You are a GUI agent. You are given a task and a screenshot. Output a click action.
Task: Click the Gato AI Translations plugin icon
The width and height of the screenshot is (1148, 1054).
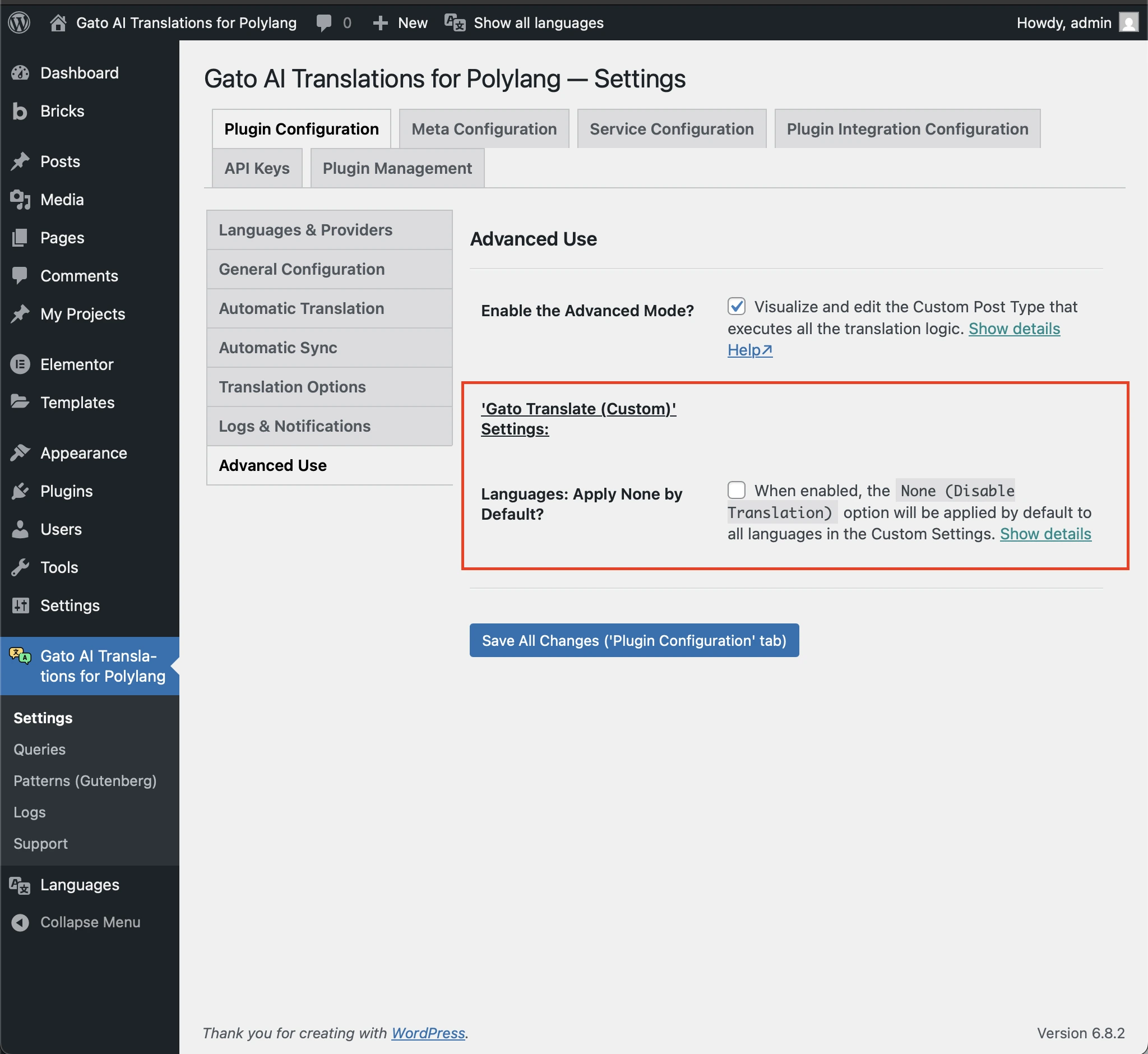click(19, 656)
